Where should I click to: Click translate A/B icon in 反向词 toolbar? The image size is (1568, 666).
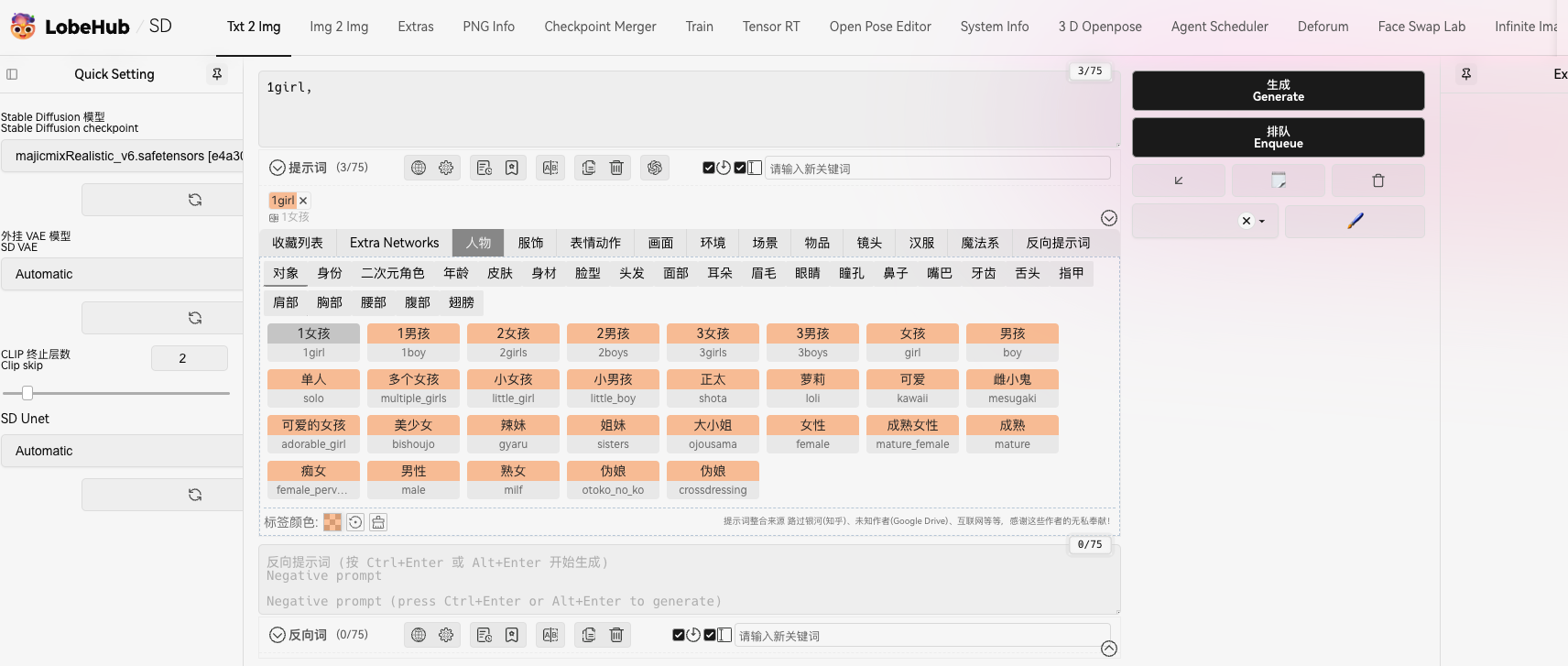click(550, 635)
